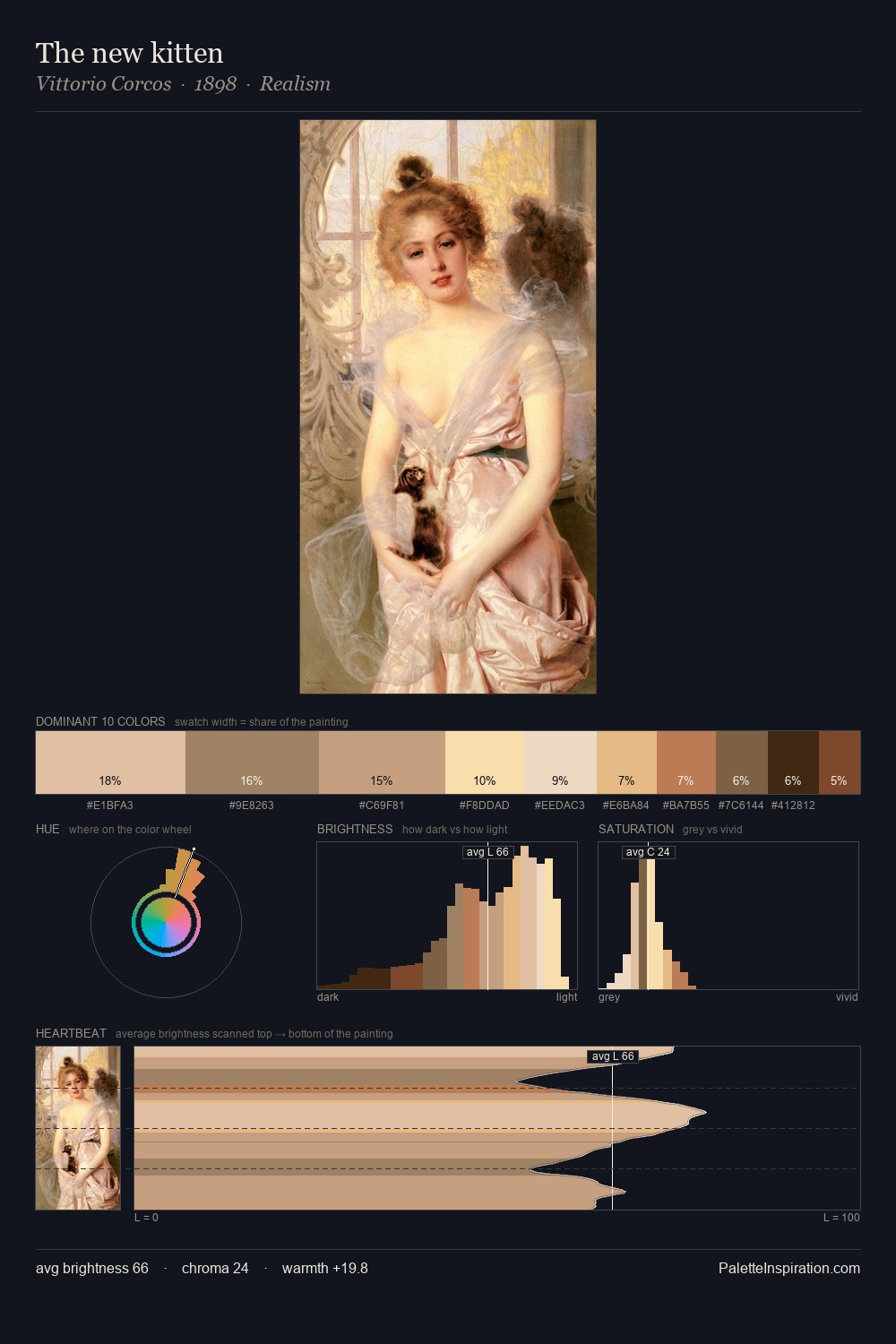Click the hex code text #F8DDAD
896x1344 pixels.
[x=485, y=806]
